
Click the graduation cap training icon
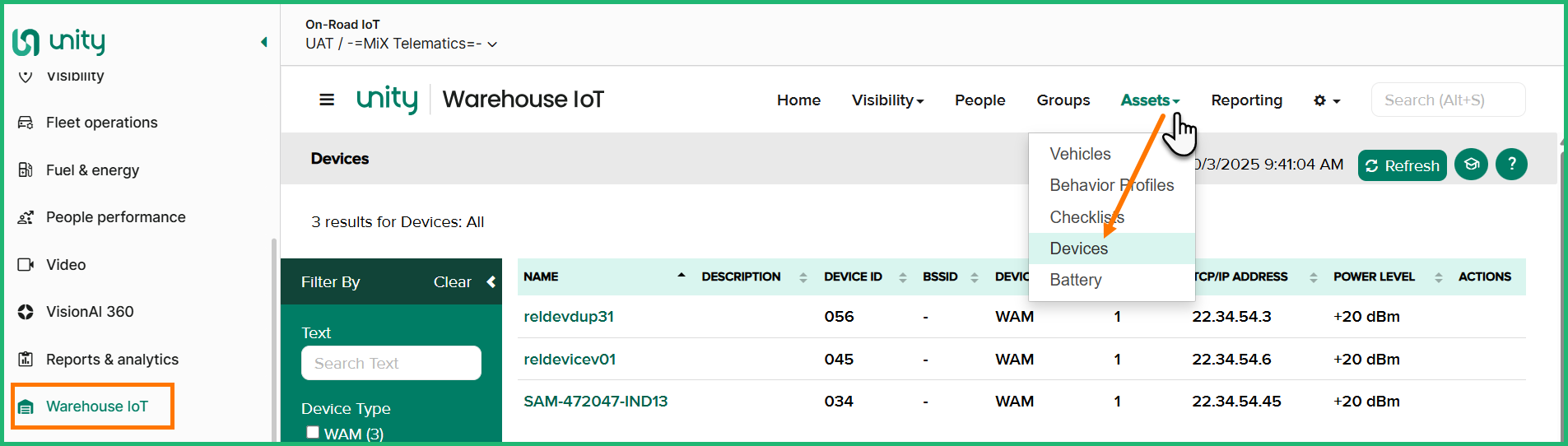pyautogui.click(x=1471, y=165)
